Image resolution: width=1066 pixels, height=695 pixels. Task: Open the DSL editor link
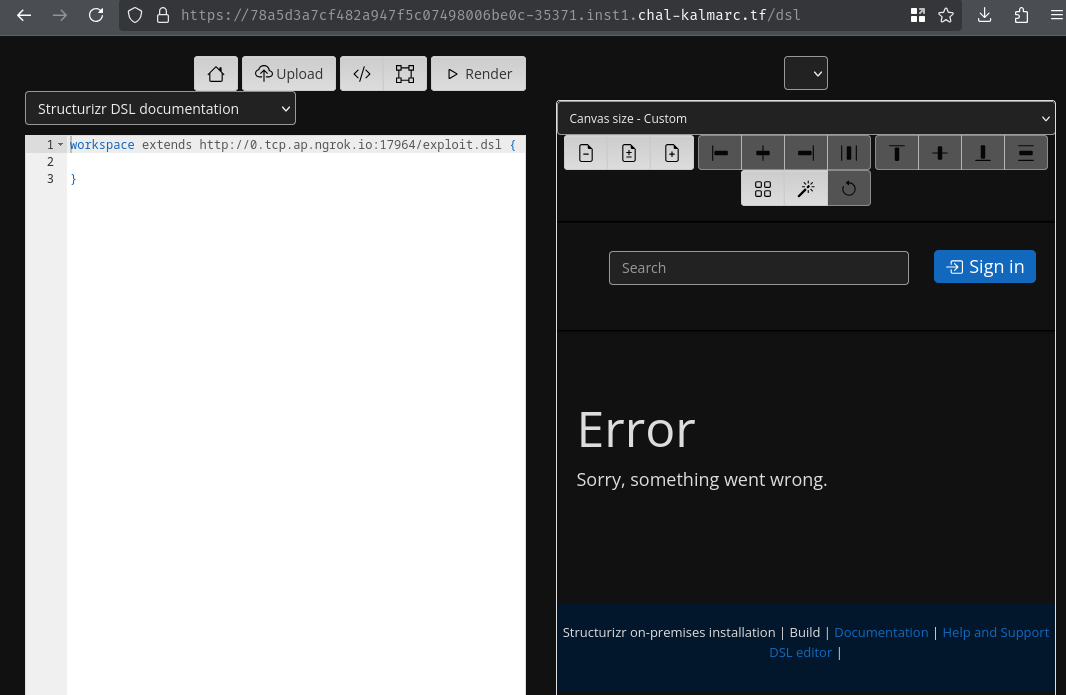click(800, 652)
